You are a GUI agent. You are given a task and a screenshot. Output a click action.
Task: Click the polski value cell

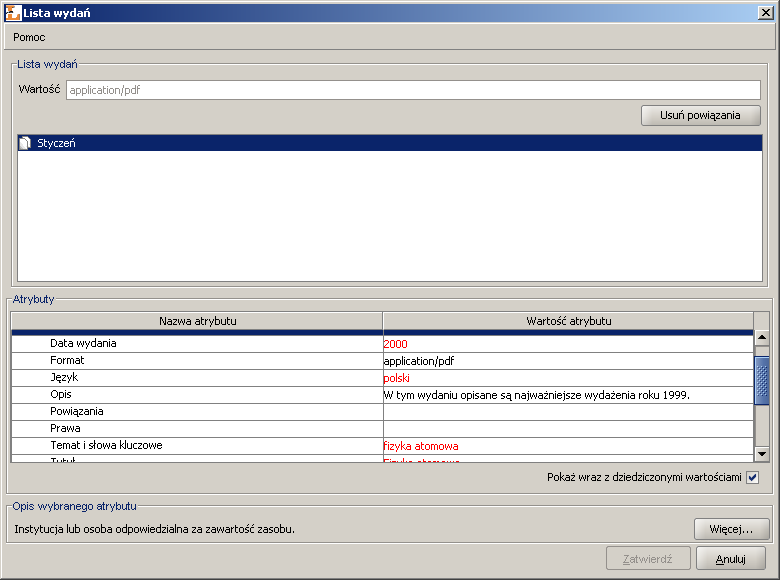568,378
